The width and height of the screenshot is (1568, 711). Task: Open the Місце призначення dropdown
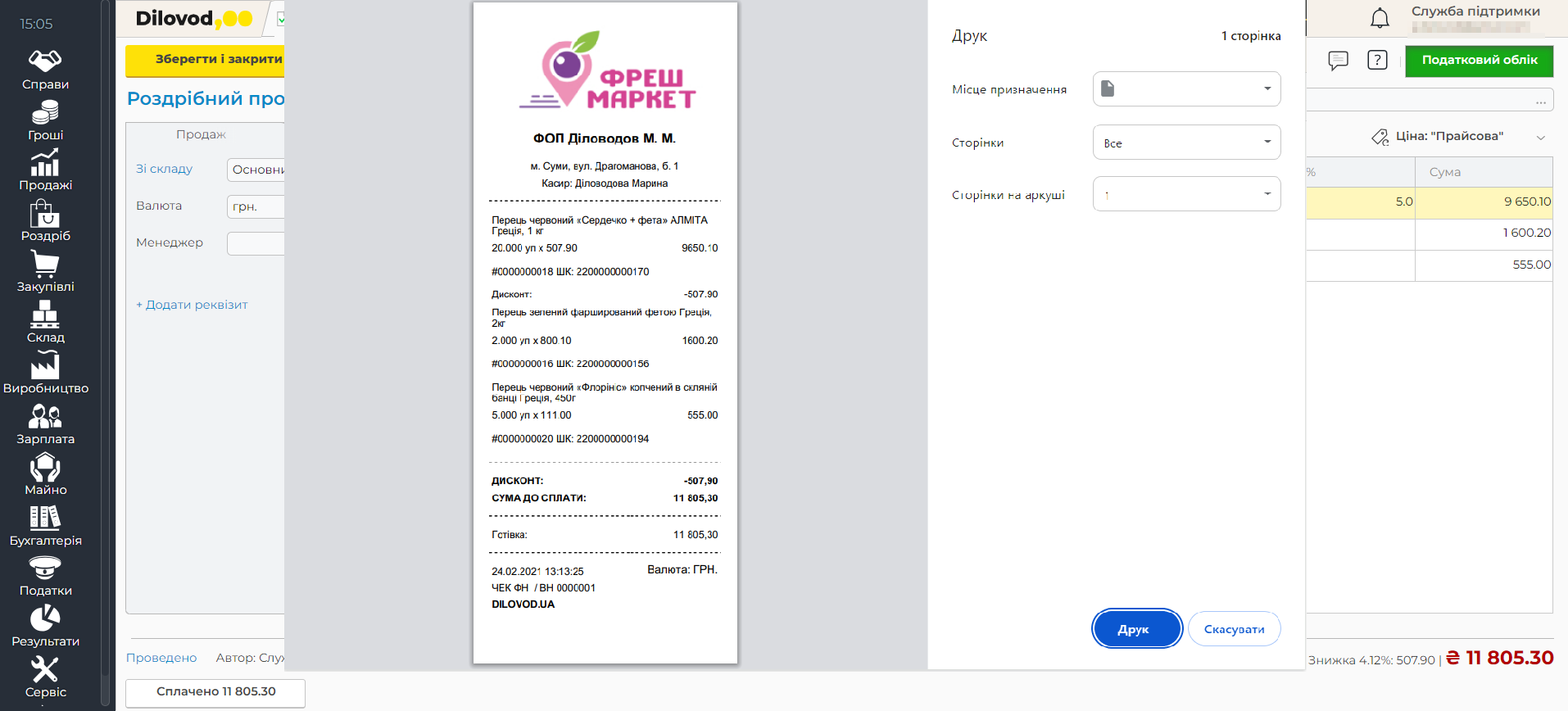[1186, 89]
